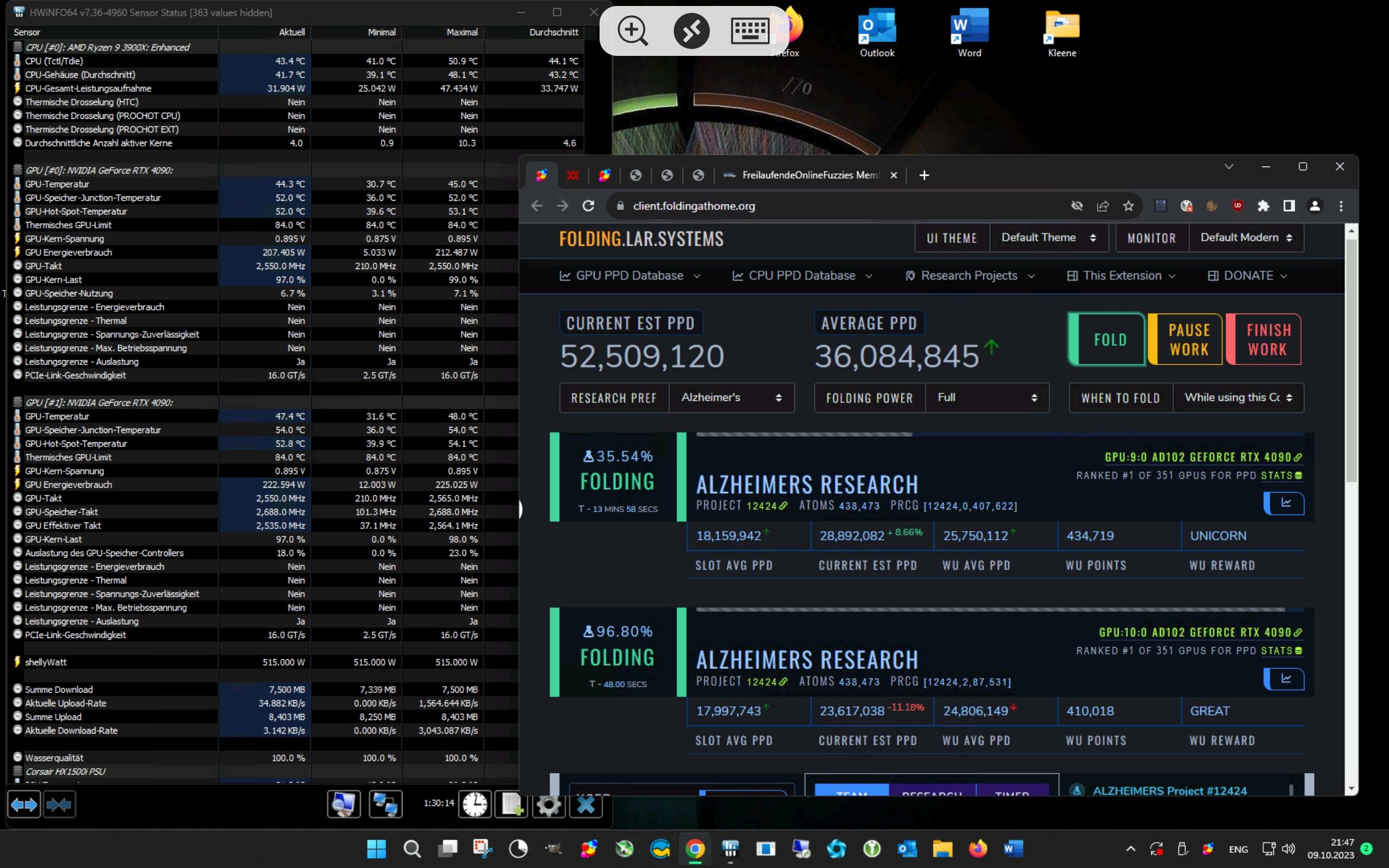Open Outlook desktop shortcut
This screenshot has width=1389, height=868.
coord(877,34)
